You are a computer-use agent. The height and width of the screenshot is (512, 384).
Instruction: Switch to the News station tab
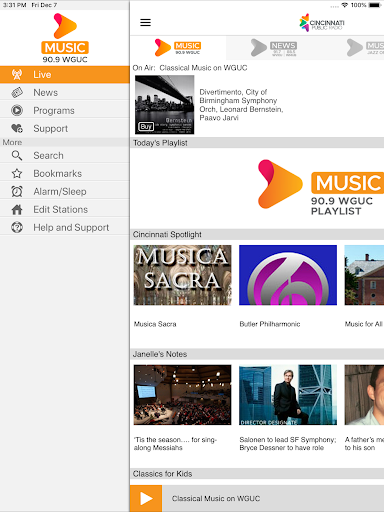point(274,48)
